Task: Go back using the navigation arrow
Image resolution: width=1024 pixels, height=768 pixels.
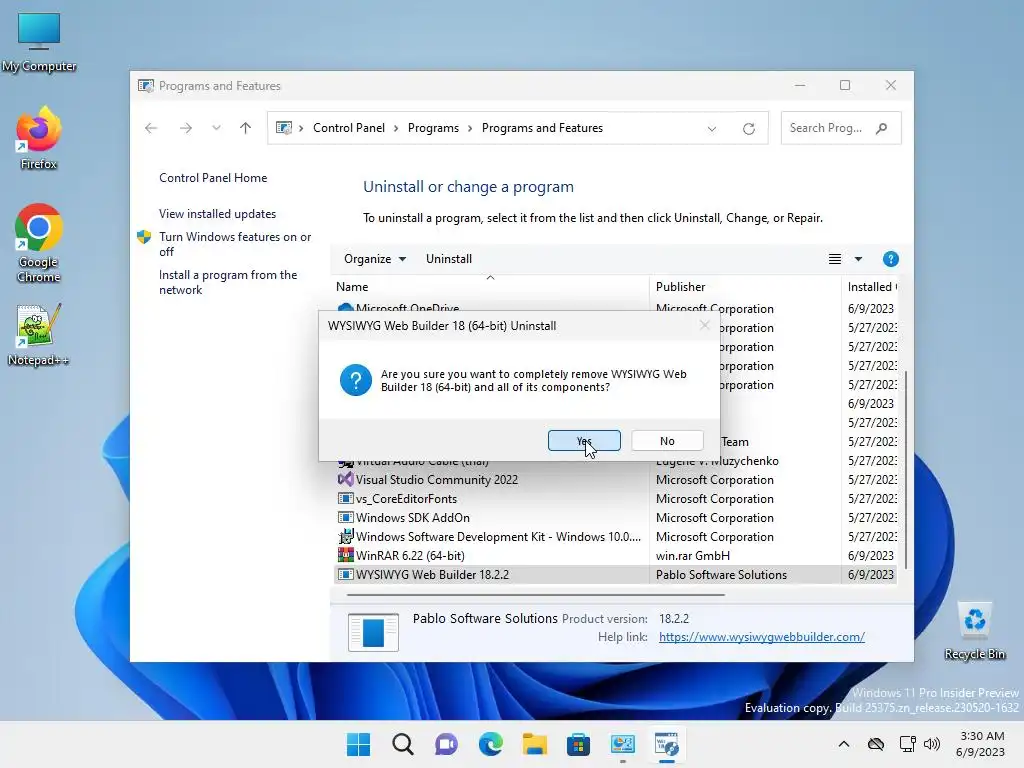Action: pos(151,128)
